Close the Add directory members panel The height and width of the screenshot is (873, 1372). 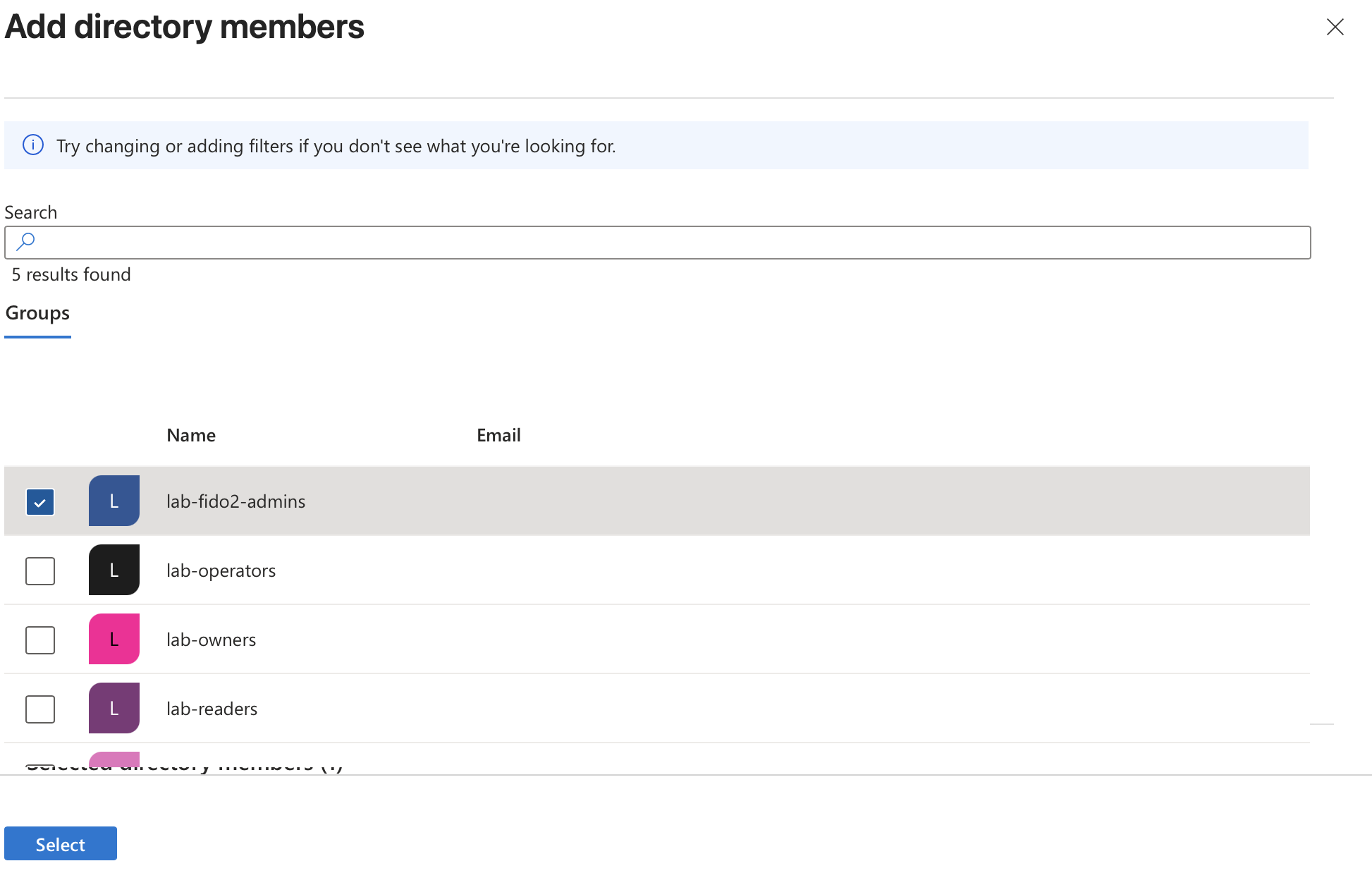tap(1335, 27)
